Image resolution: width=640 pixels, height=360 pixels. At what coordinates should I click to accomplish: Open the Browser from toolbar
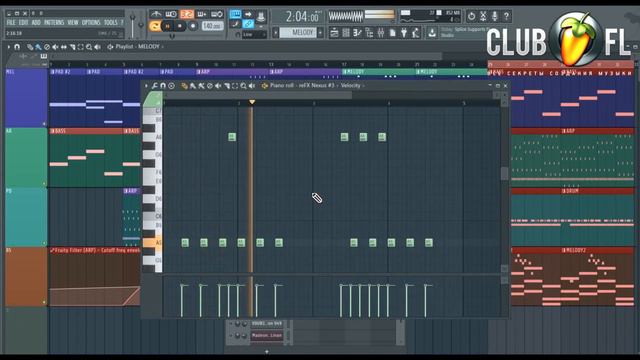(369, 33)
